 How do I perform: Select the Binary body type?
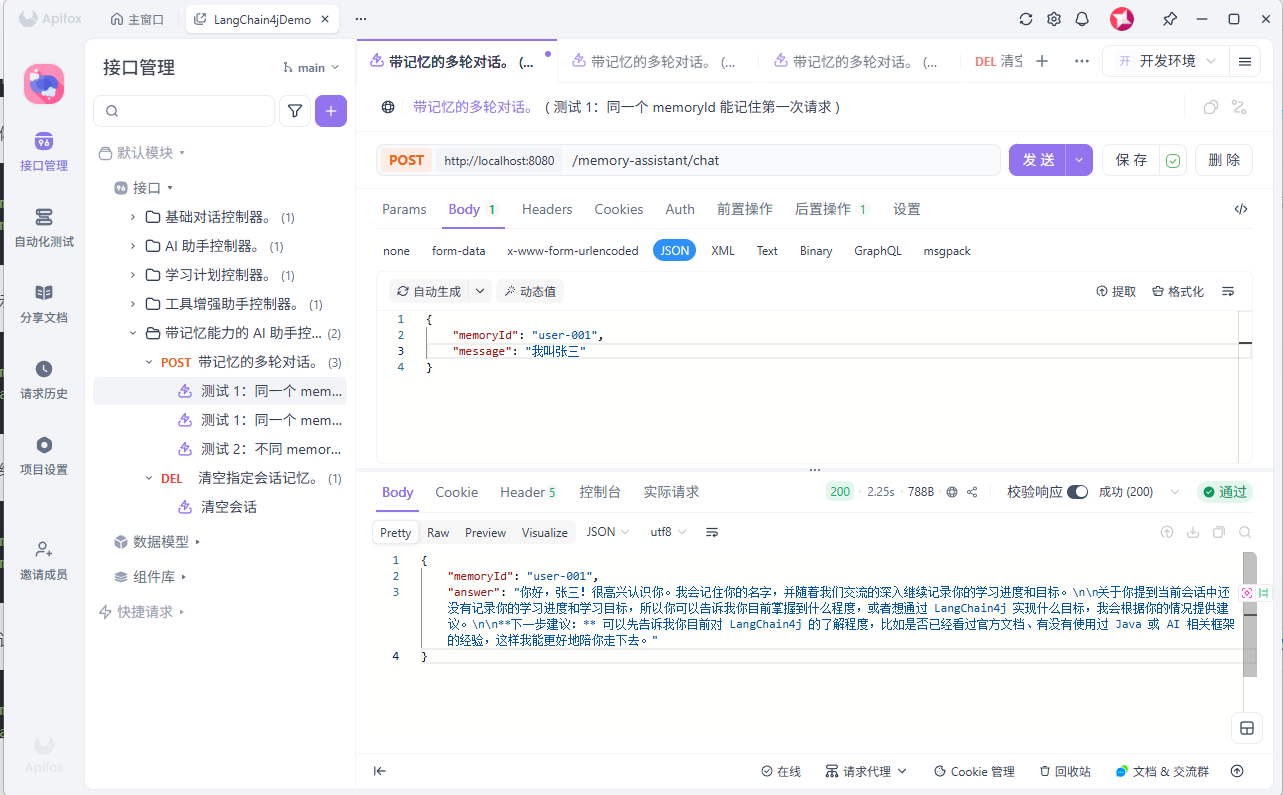tap(816, 251)
